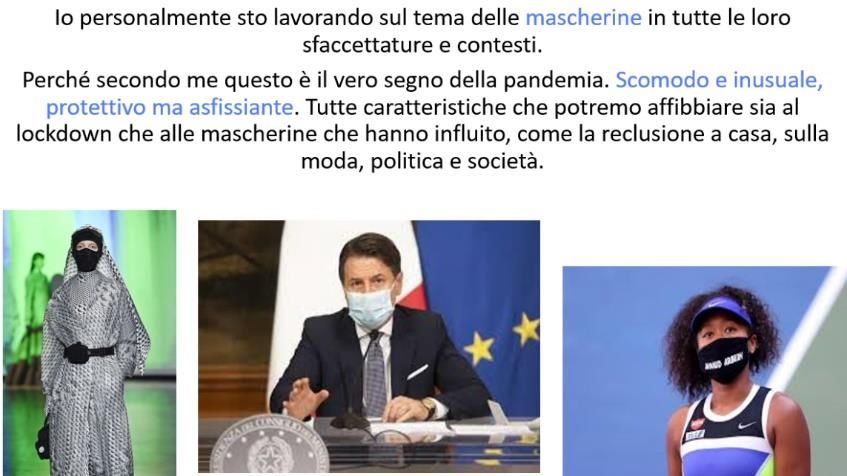This screenshot has width=847, height=476.
Task: Click the blue word "mascherine"
Action: pyautogui.click(x=583, y=18)
